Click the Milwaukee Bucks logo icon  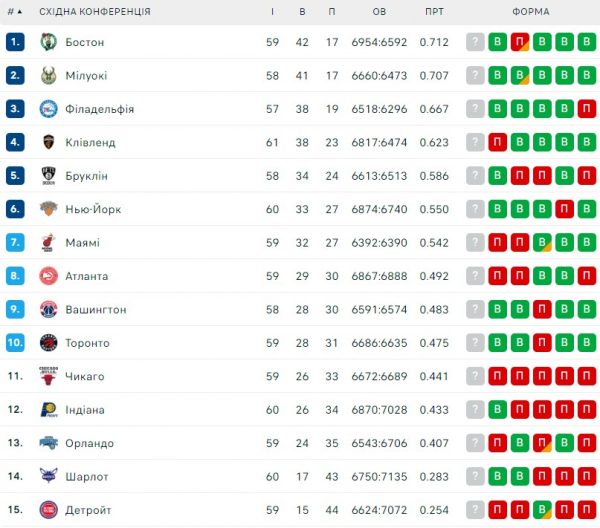pyautogui.click(x=49, y=75)
